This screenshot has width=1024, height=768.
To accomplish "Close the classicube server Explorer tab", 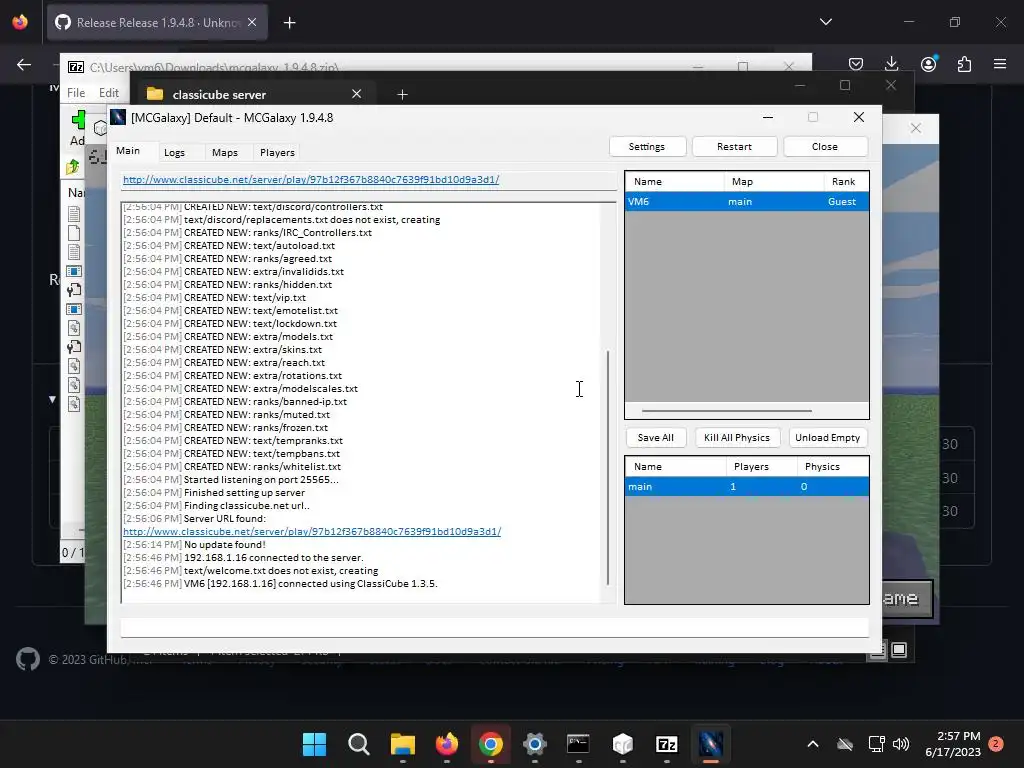I will tap(357, 94).
